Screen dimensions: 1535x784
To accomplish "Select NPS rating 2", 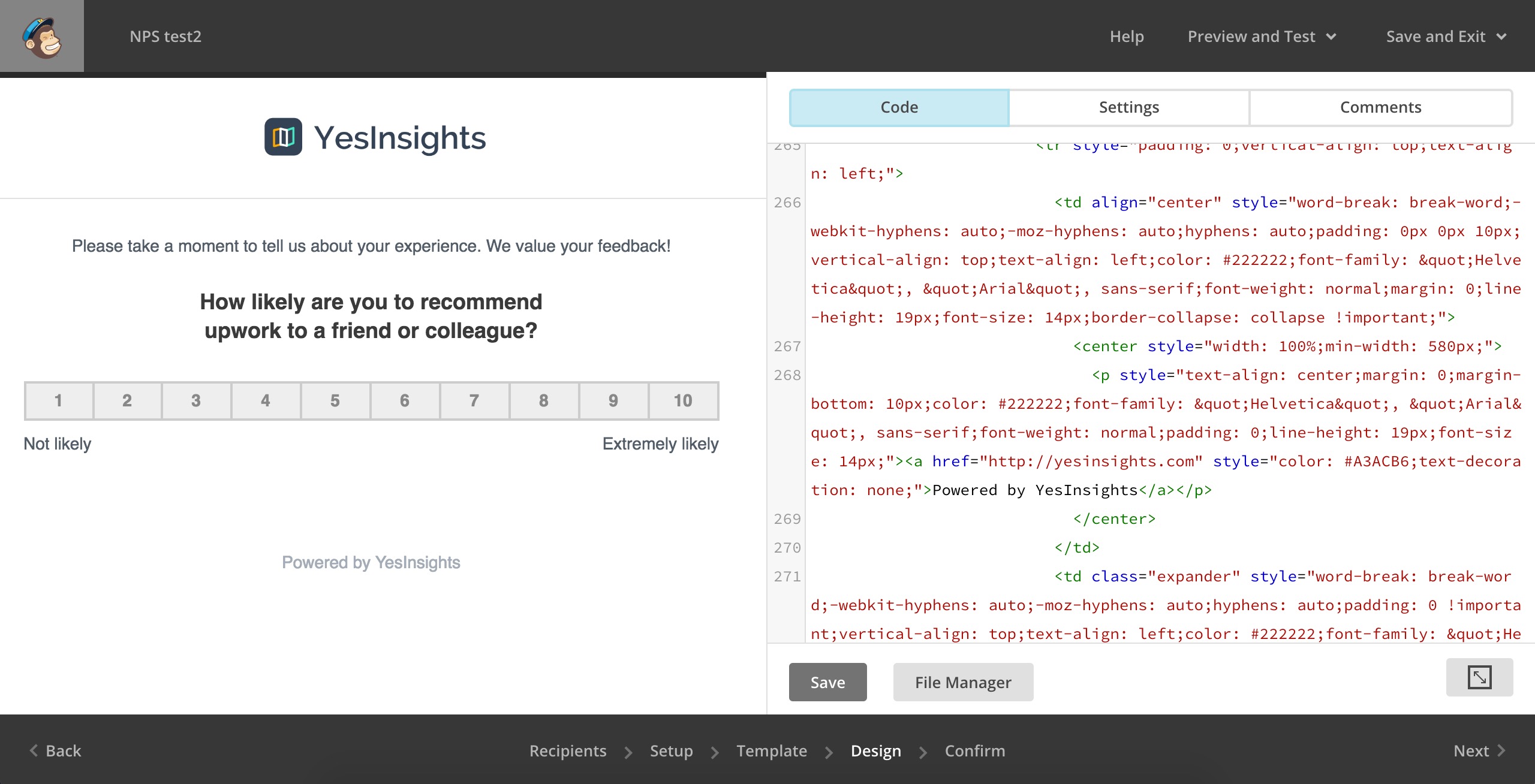I will 127,400.
